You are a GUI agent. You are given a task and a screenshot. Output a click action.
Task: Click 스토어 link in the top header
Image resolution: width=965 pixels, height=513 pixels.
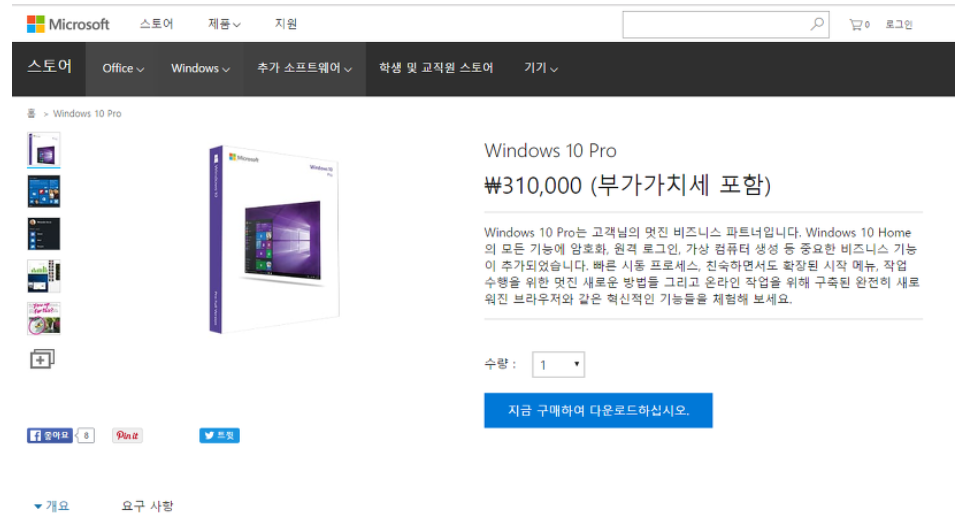(156, 24)
